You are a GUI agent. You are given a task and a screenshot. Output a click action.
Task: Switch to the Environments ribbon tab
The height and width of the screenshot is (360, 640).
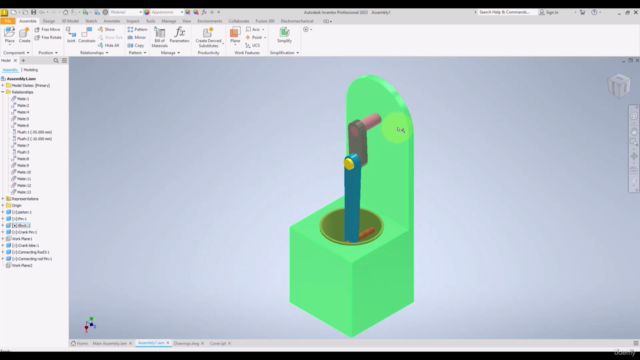tap(209, 21)
